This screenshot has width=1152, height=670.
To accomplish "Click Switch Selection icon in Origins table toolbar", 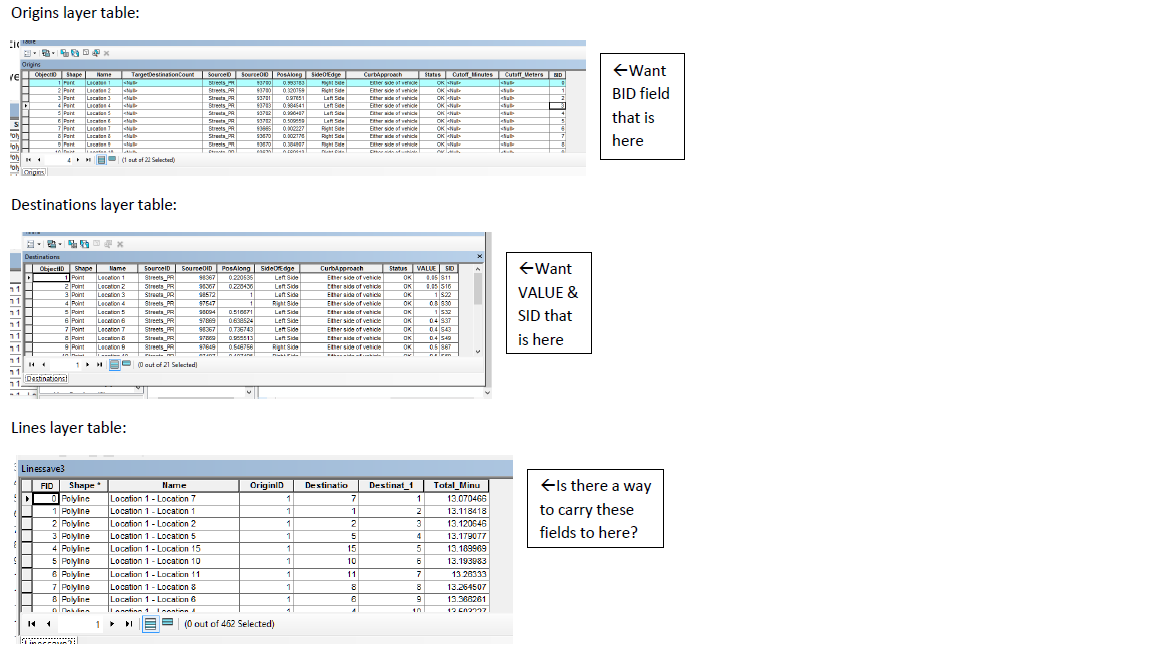I will (x=75, y=53).
